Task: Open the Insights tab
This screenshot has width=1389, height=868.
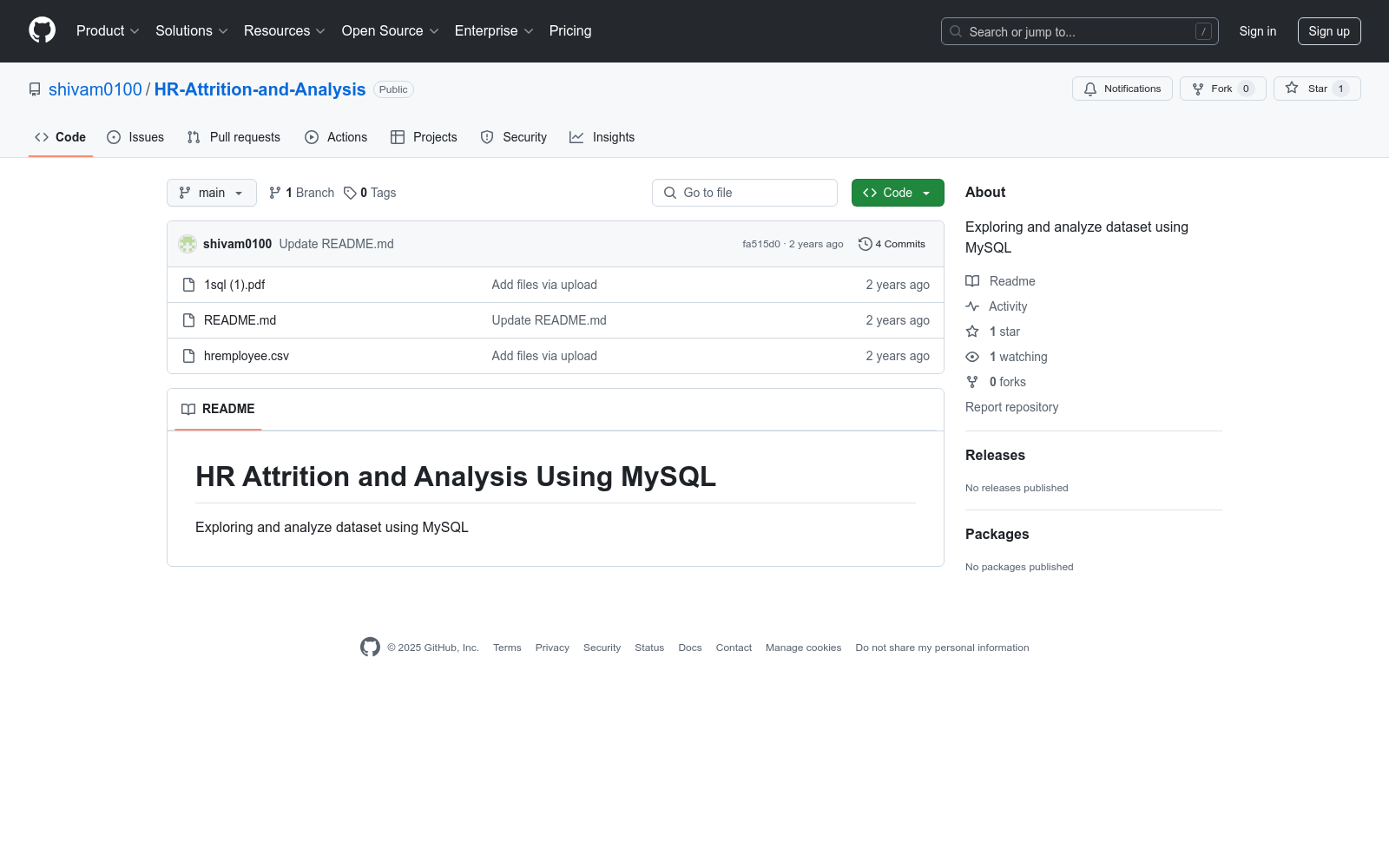Action: 602,137
